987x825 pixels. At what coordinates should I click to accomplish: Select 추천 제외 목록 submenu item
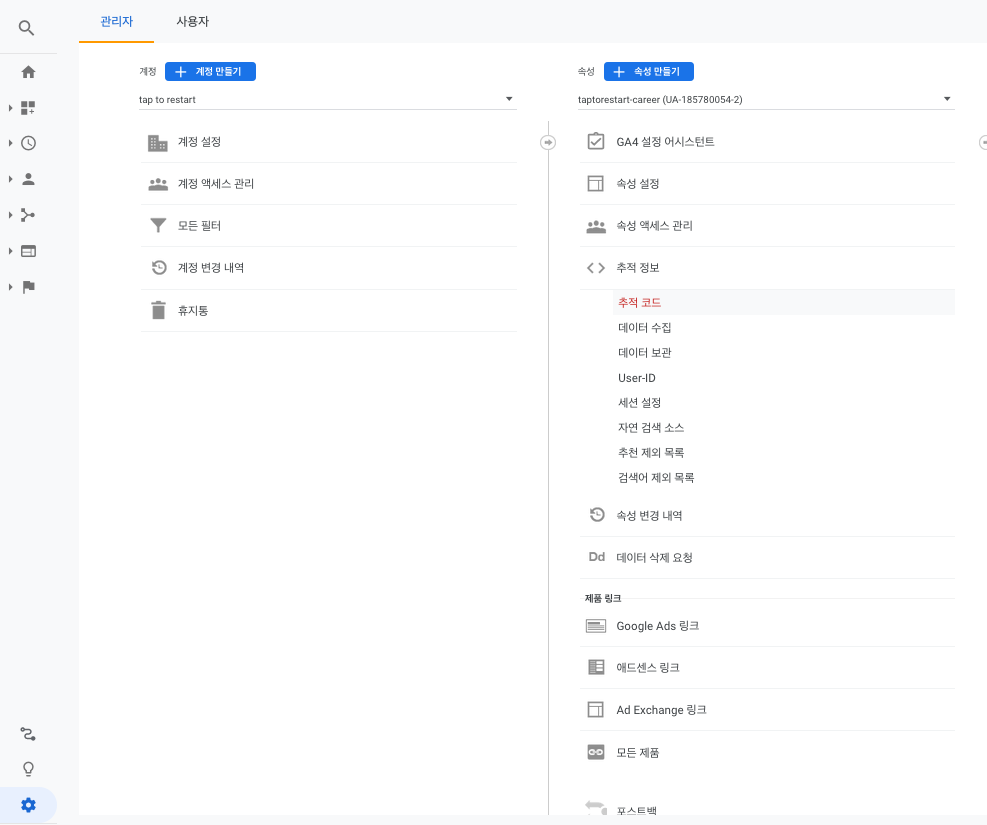[651, 453]
